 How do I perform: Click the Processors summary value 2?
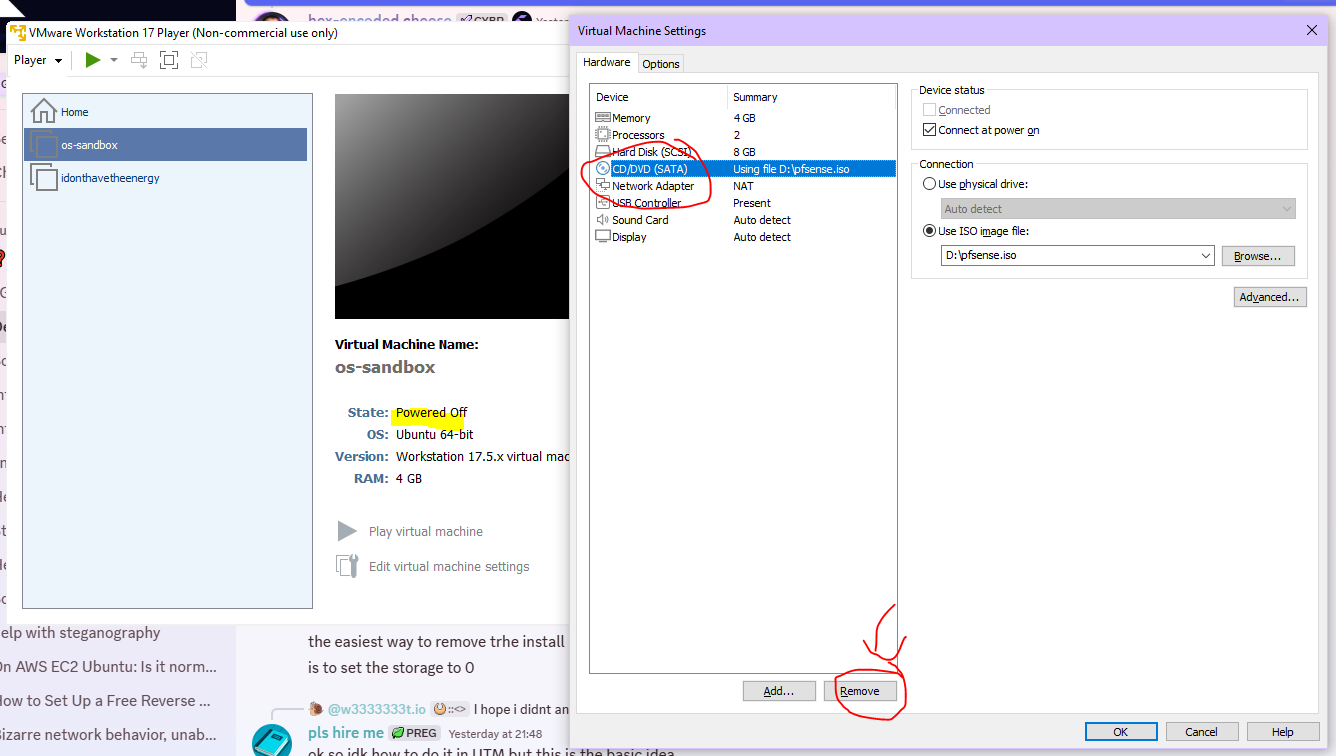tap(737, 135)
